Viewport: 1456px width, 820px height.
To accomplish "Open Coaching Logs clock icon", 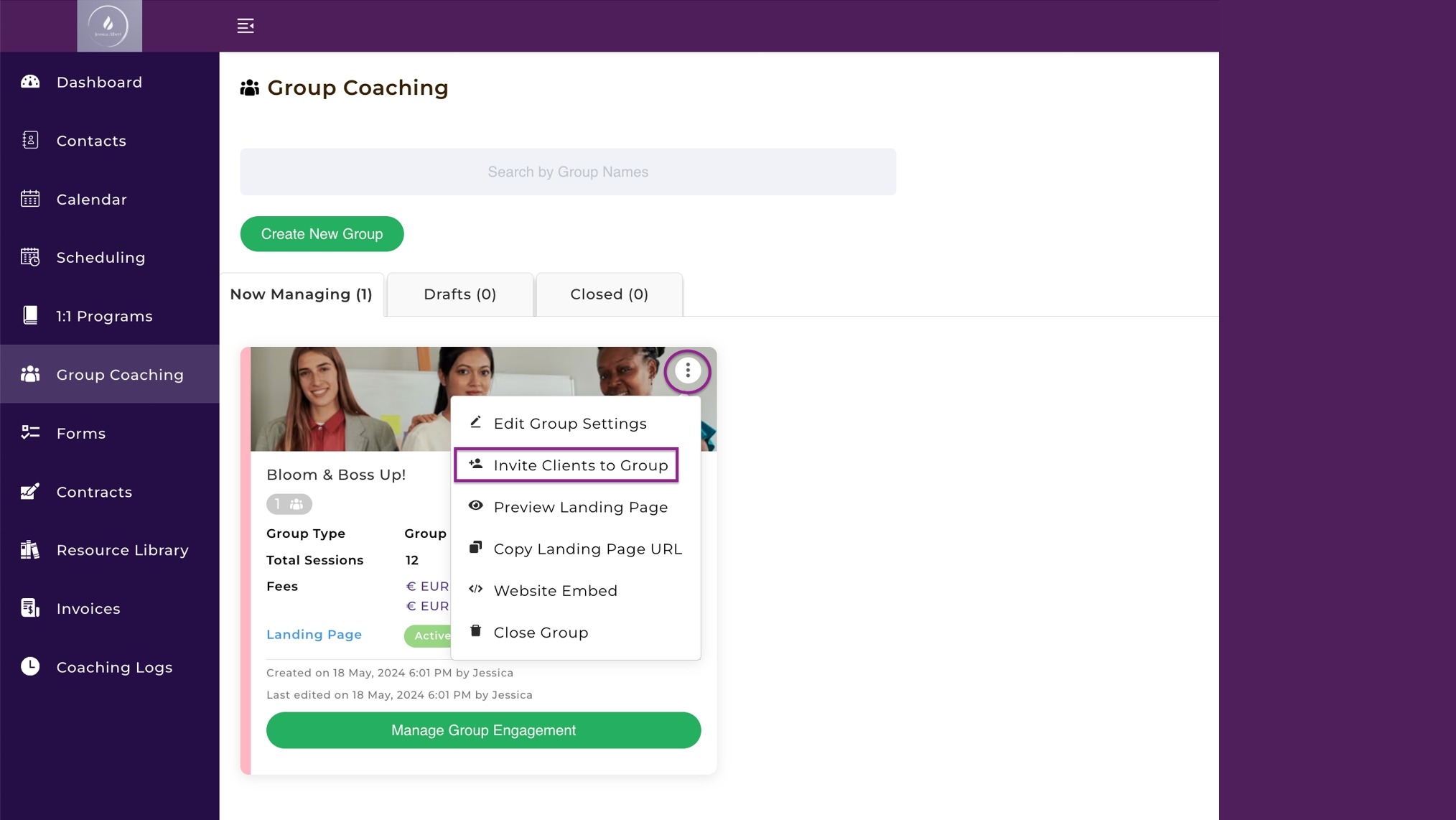I will coord(30,666).
